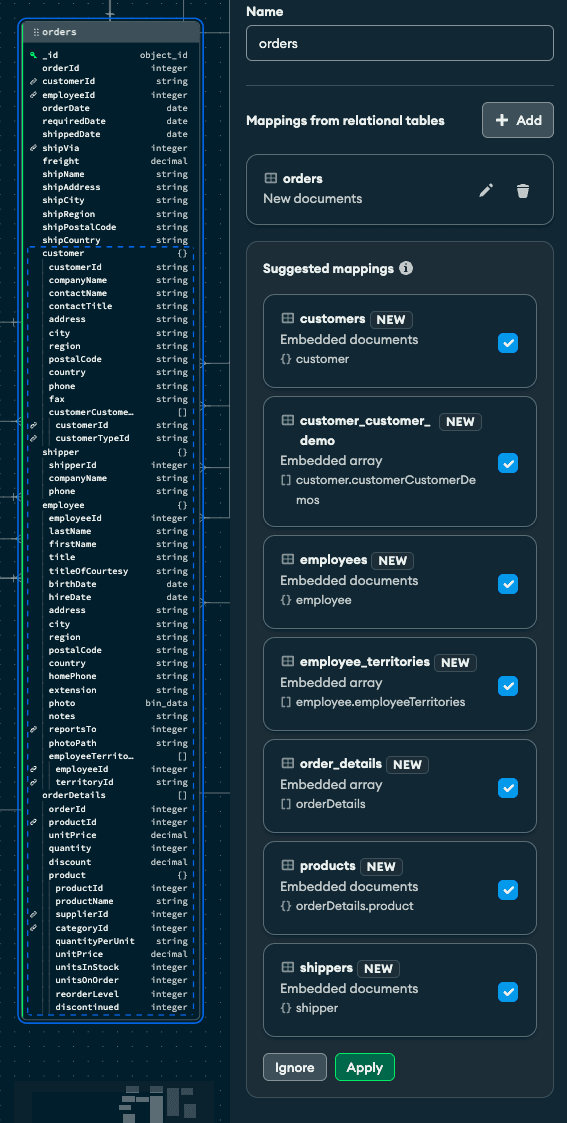
Task: Add a new mapping from relational tables
Action: (518, 120)
